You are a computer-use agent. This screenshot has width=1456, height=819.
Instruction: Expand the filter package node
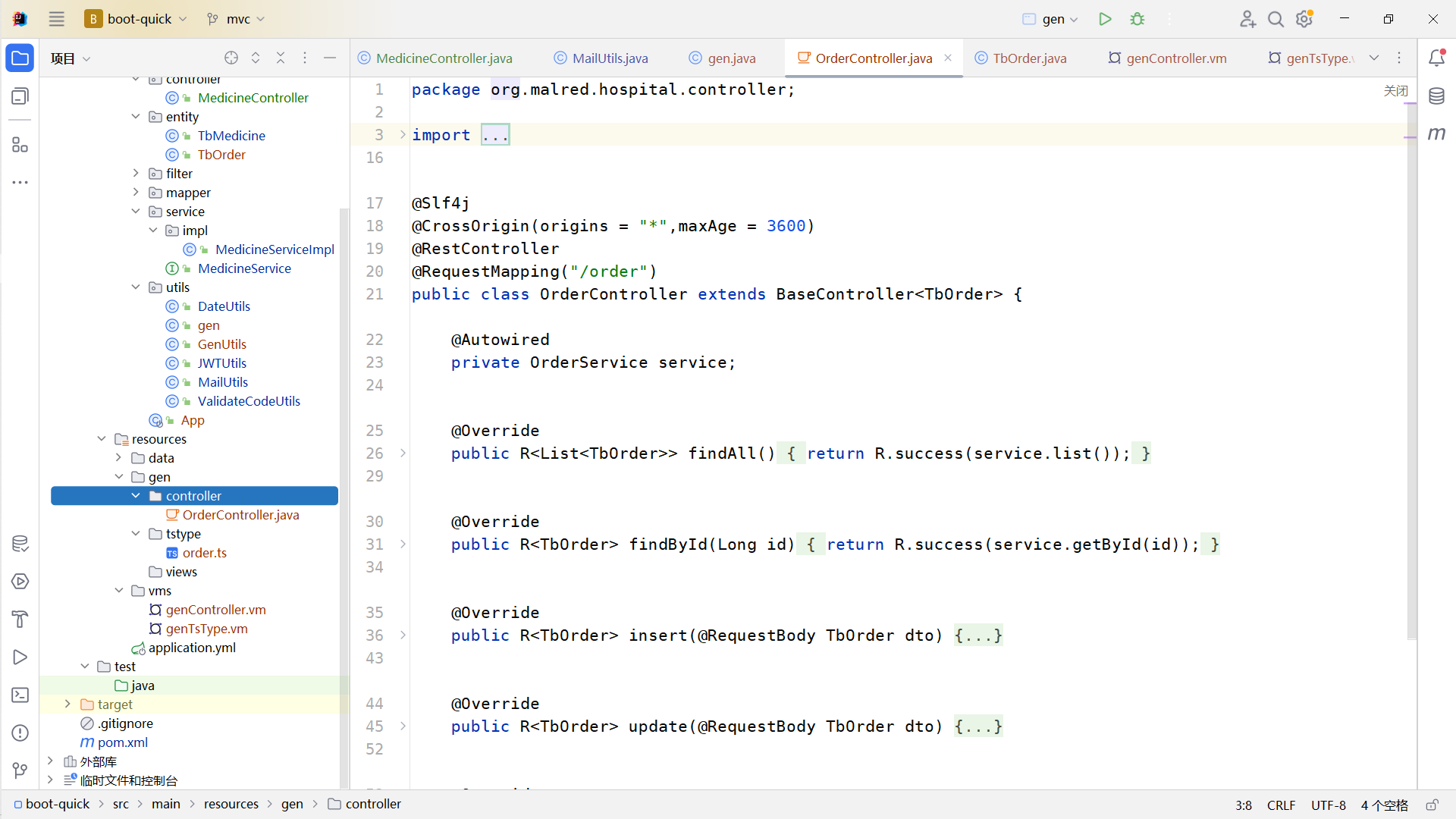pos(136,173)
